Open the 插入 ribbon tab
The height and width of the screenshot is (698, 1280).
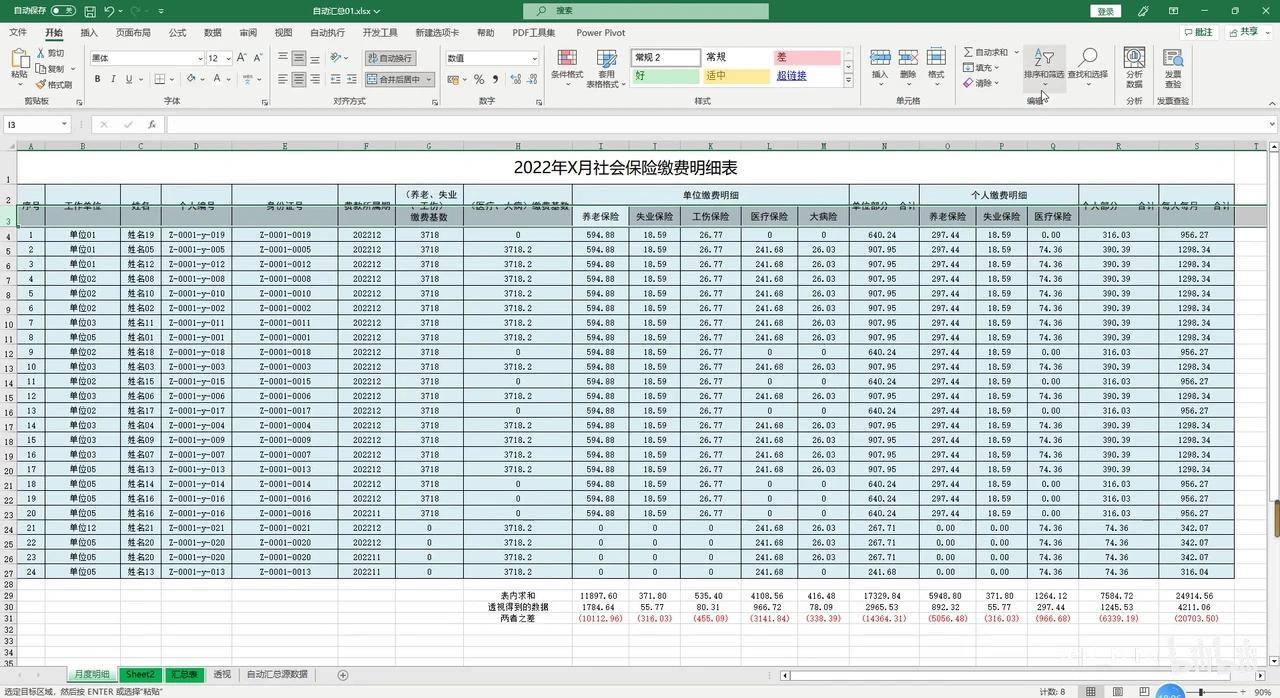[x=89, y=33]
